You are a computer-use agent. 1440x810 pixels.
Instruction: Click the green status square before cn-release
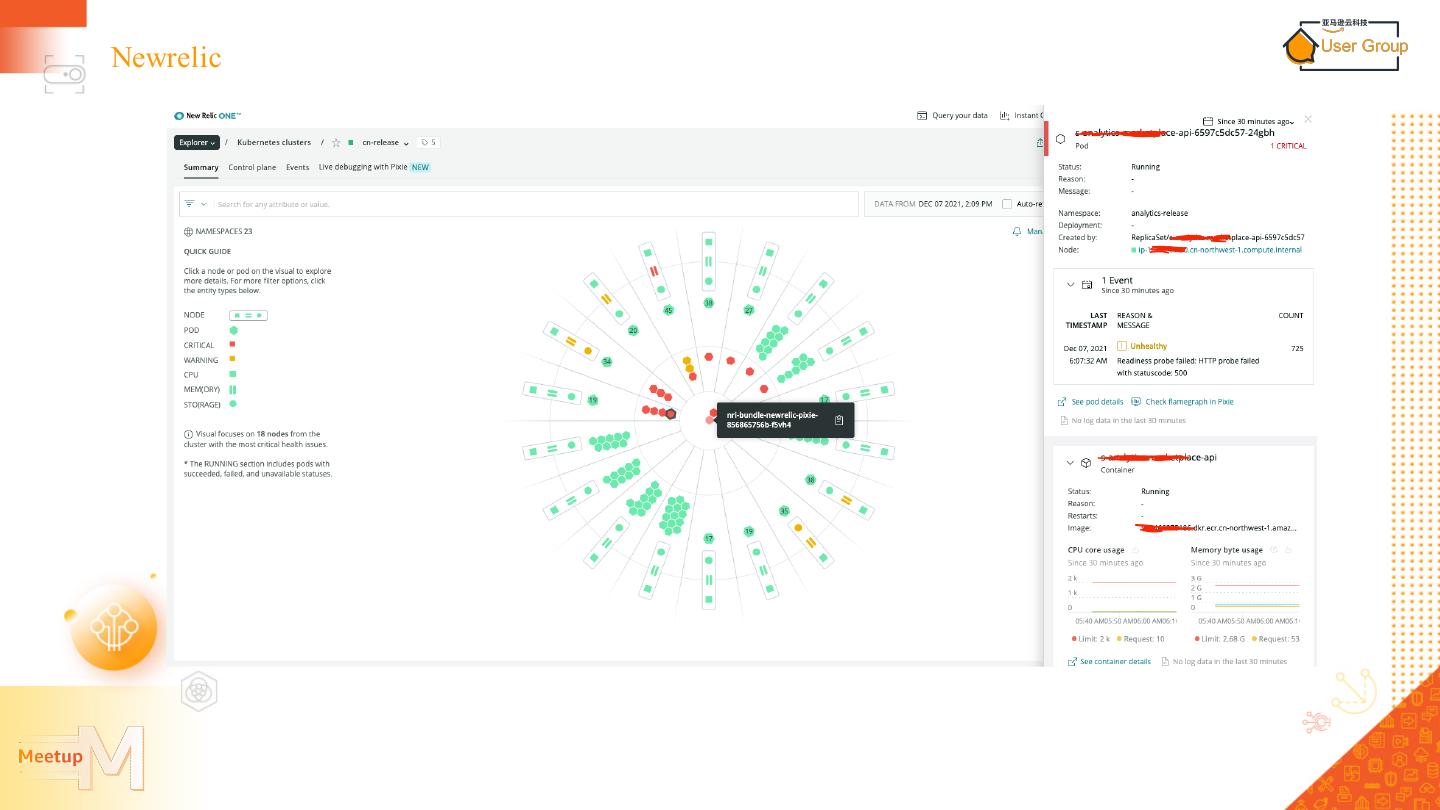tap(351, 143)
